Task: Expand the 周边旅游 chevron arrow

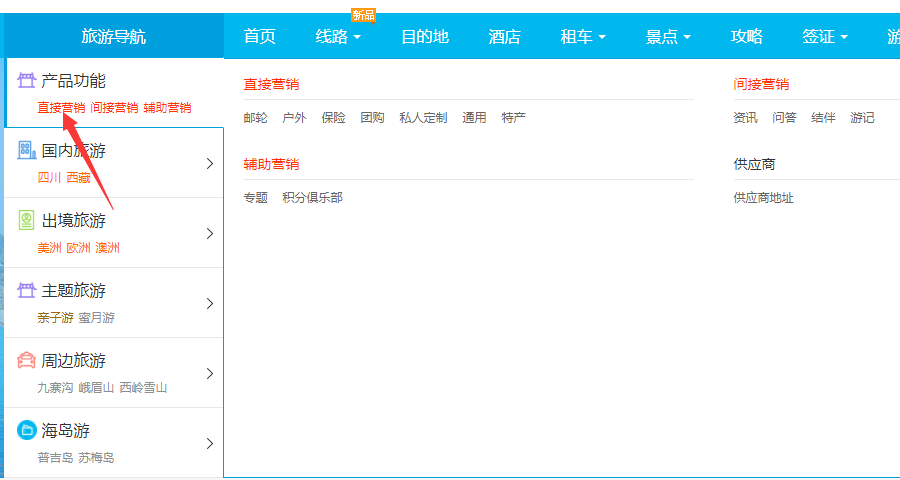Action: (209, 373)
